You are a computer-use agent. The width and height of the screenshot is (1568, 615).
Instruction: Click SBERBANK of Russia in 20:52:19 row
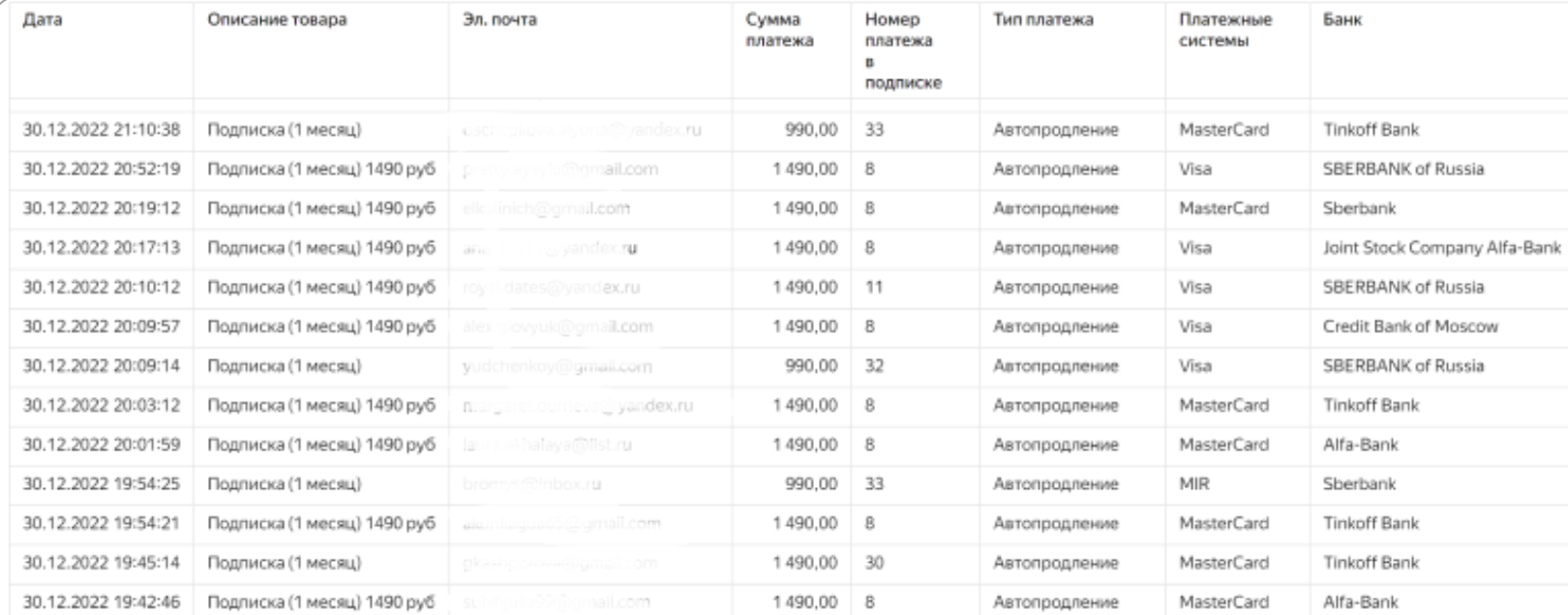1403,169
